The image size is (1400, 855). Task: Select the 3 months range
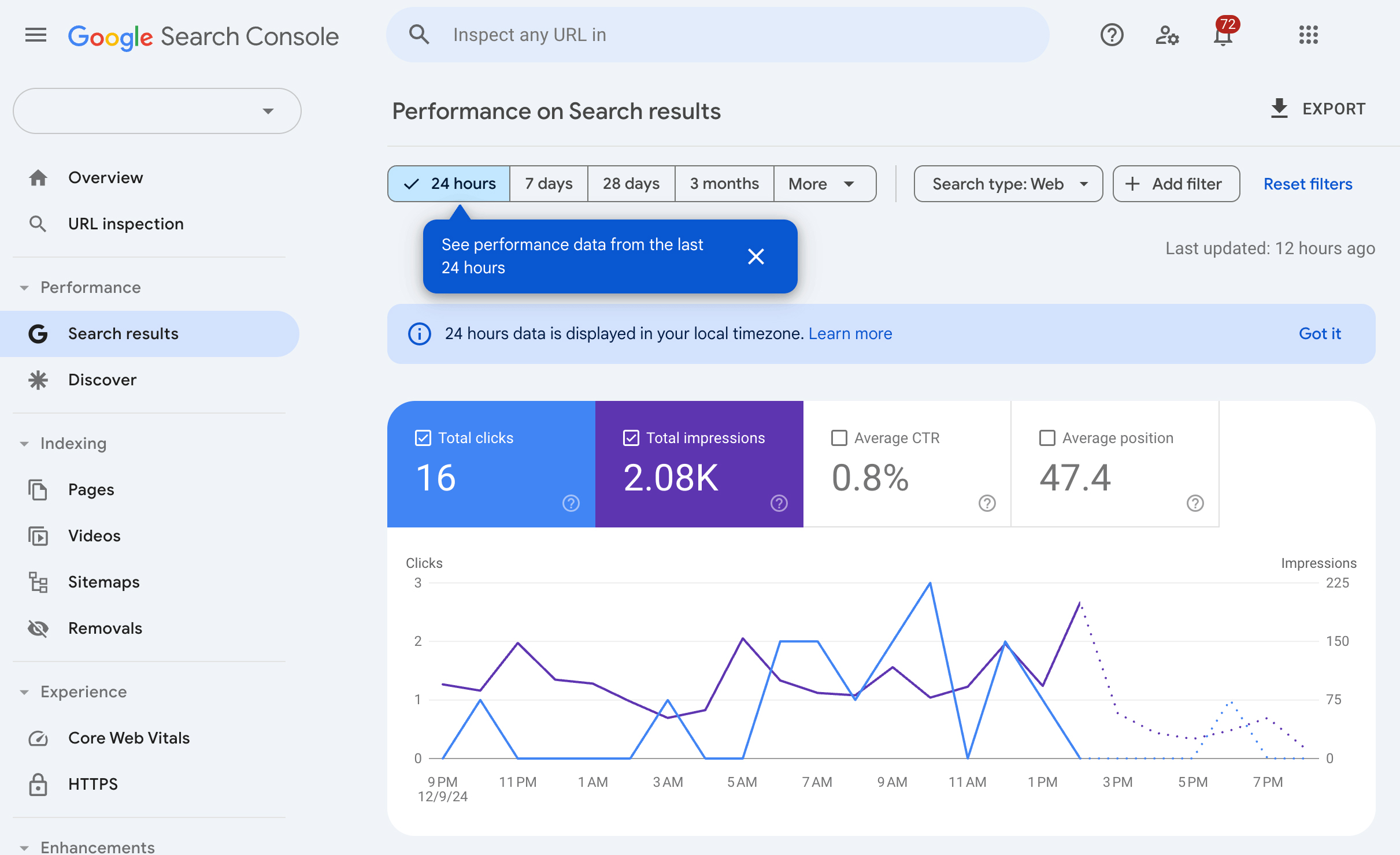pos(724,184)
